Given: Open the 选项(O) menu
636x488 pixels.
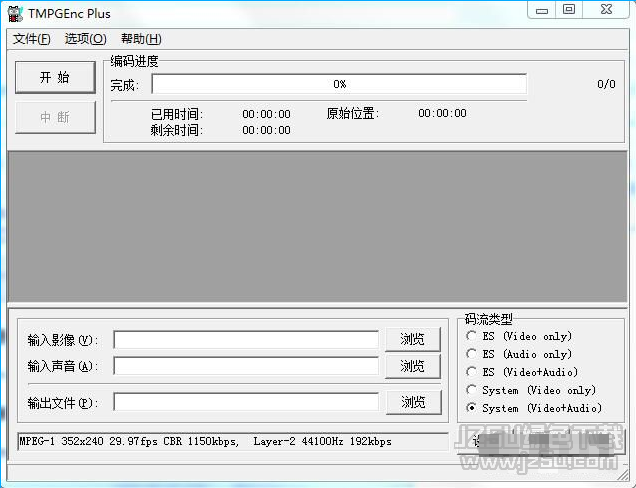Looking at the screenshot, I should 86,39.
